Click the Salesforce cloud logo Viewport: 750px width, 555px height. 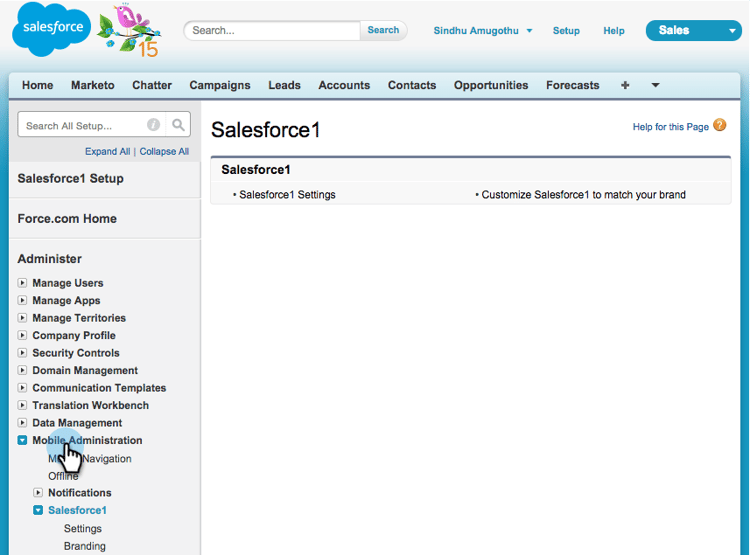pos(52,29)
